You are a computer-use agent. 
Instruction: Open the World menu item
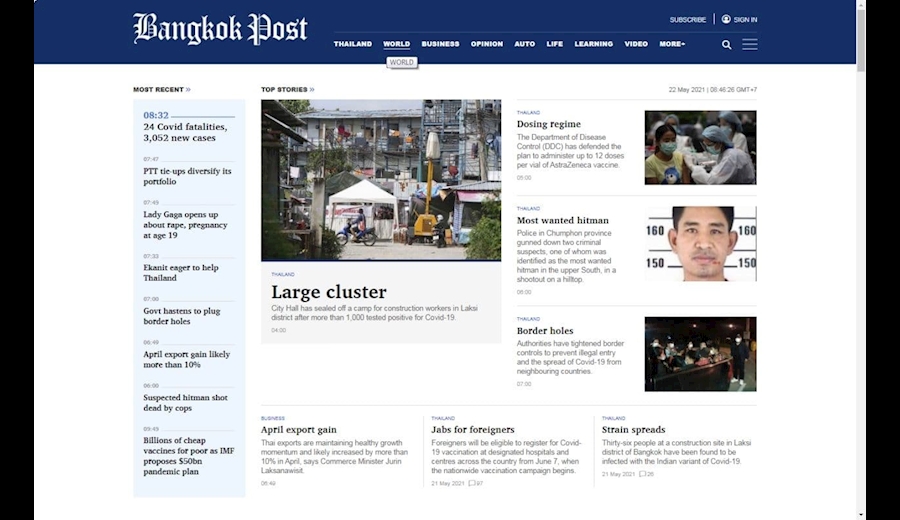(x=396, y=44)
